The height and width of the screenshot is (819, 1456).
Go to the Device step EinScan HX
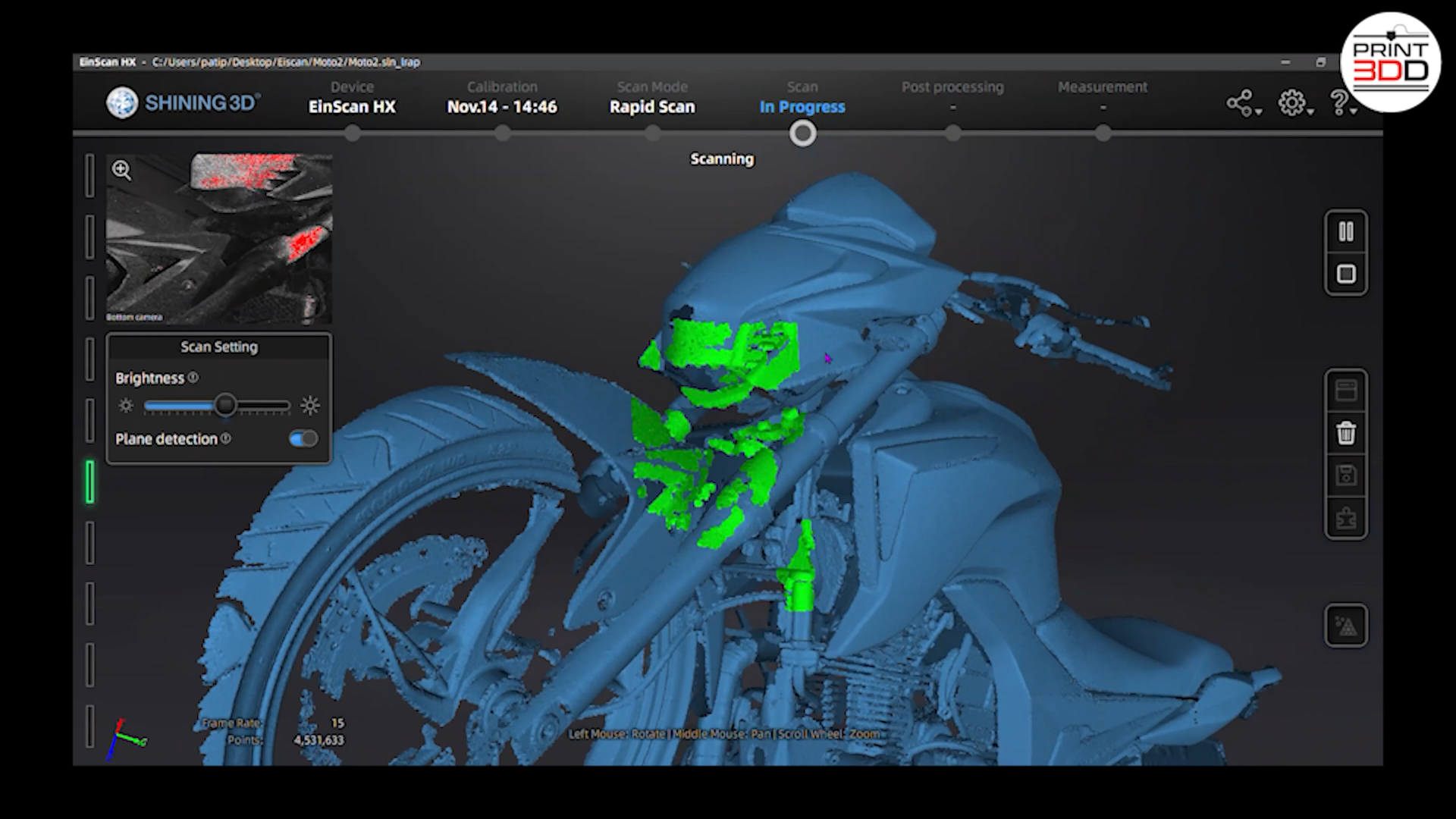(x=352, y=97)
